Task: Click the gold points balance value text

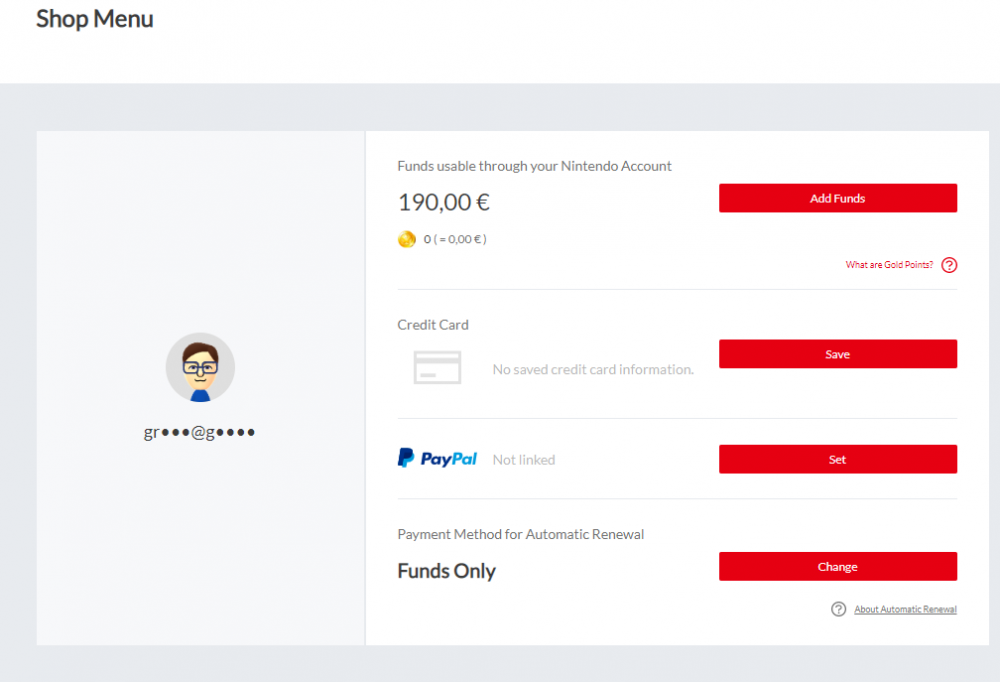Action: click(x=455, y=240)
